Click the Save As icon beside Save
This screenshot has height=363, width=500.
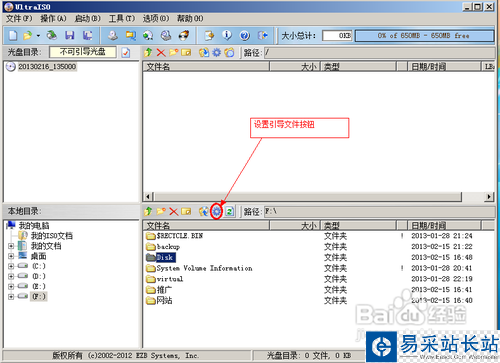(88, 35)
